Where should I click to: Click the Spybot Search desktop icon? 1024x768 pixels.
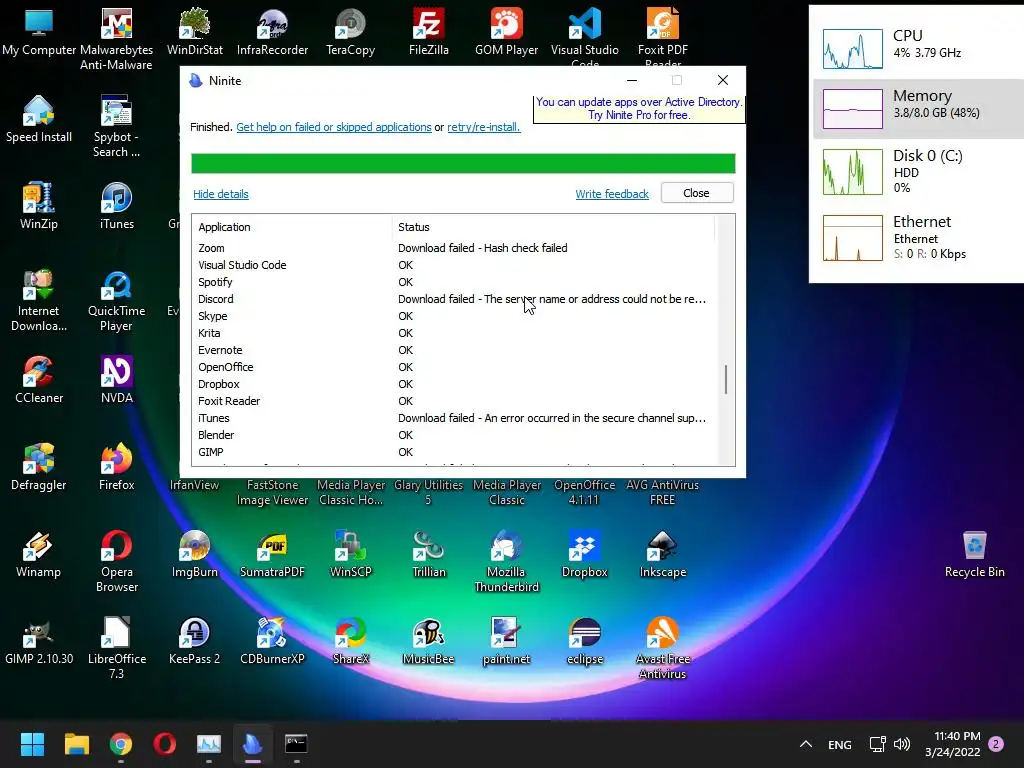pos(116,125)
